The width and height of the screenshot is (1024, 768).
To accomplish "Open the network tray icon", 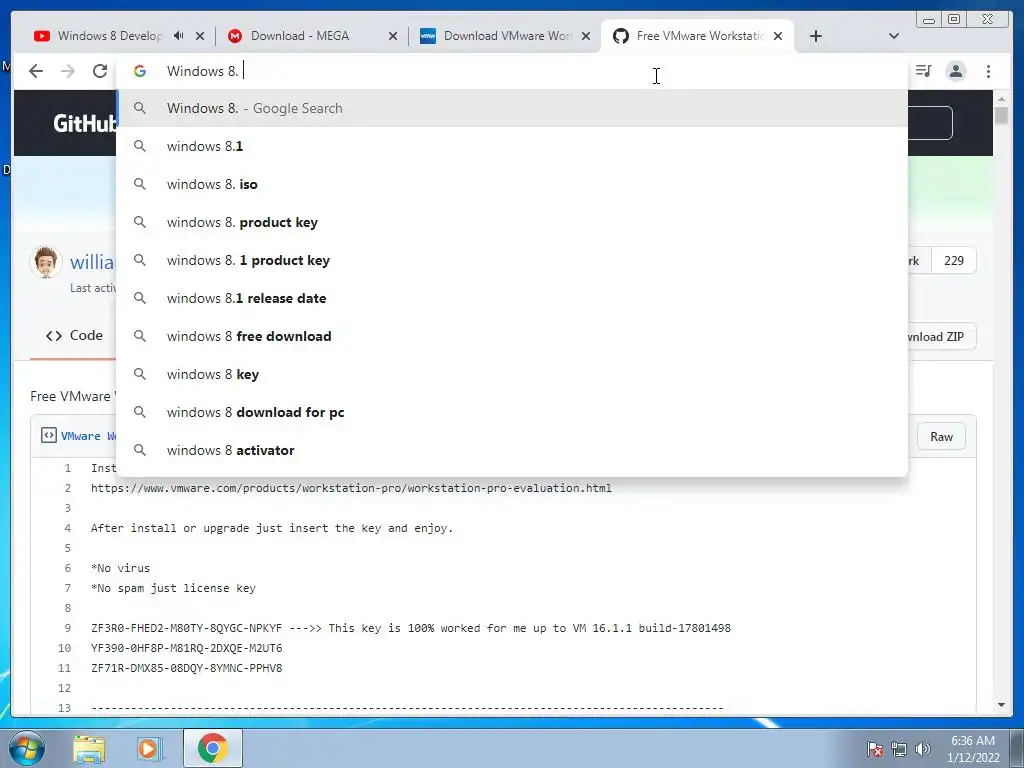I will pos(899,749).
